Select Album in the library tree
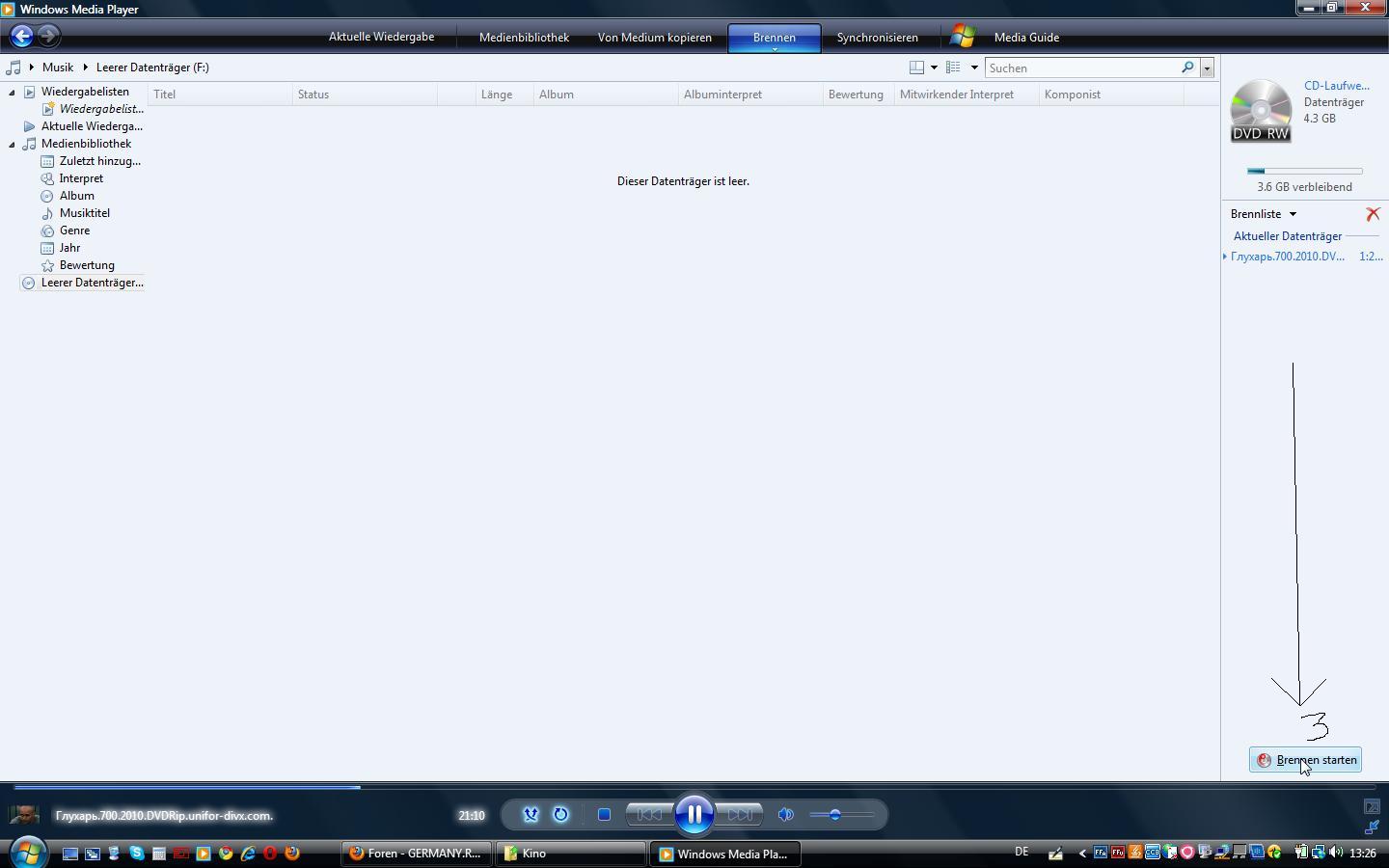 pos(76,196)
